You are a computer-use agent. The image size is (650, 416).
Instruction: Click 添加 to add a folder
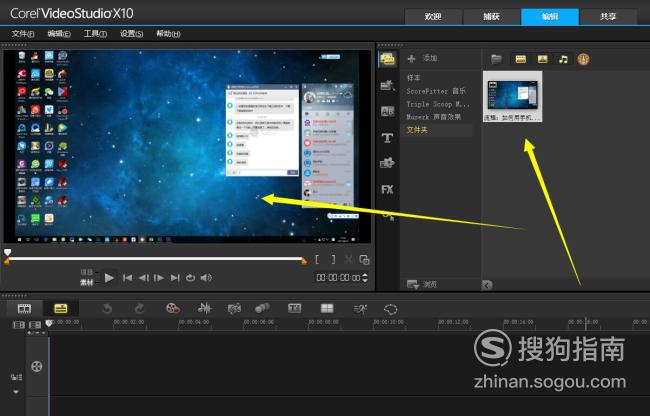[422, 58]
